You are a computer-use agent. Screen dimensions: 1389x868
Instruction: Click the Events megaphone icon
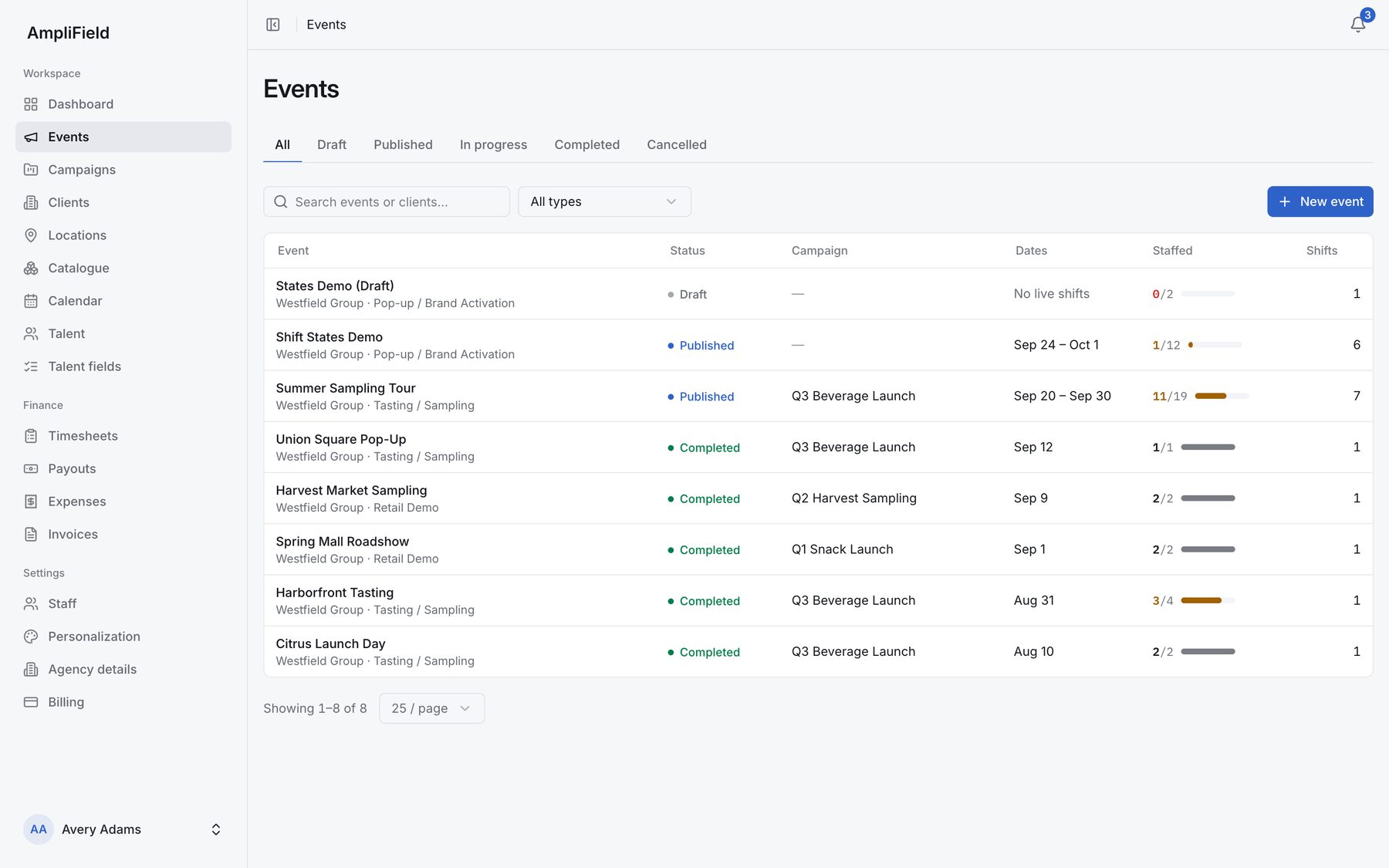31,137
